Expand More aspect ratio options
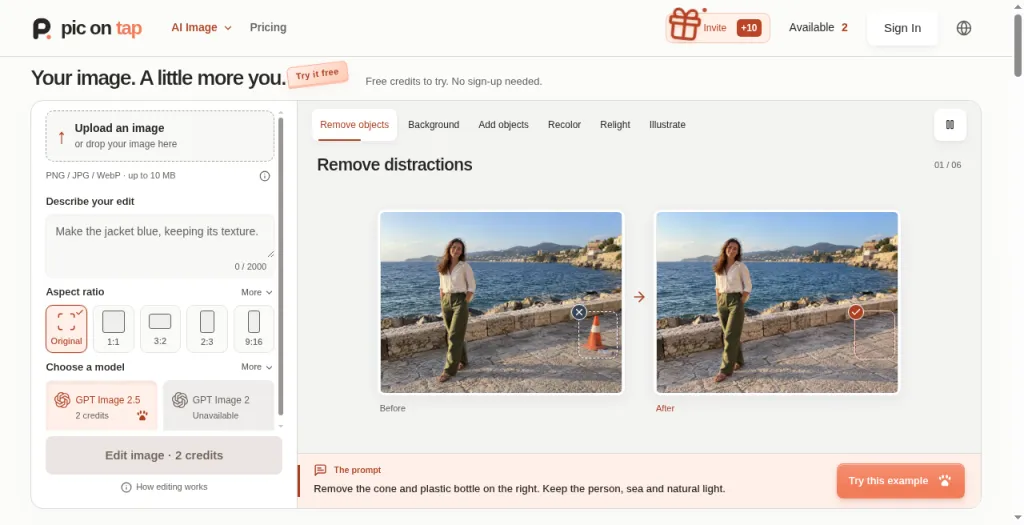The width and height of the screenshot is (1024, 525). pyautogui.click(x=257, y=292)
